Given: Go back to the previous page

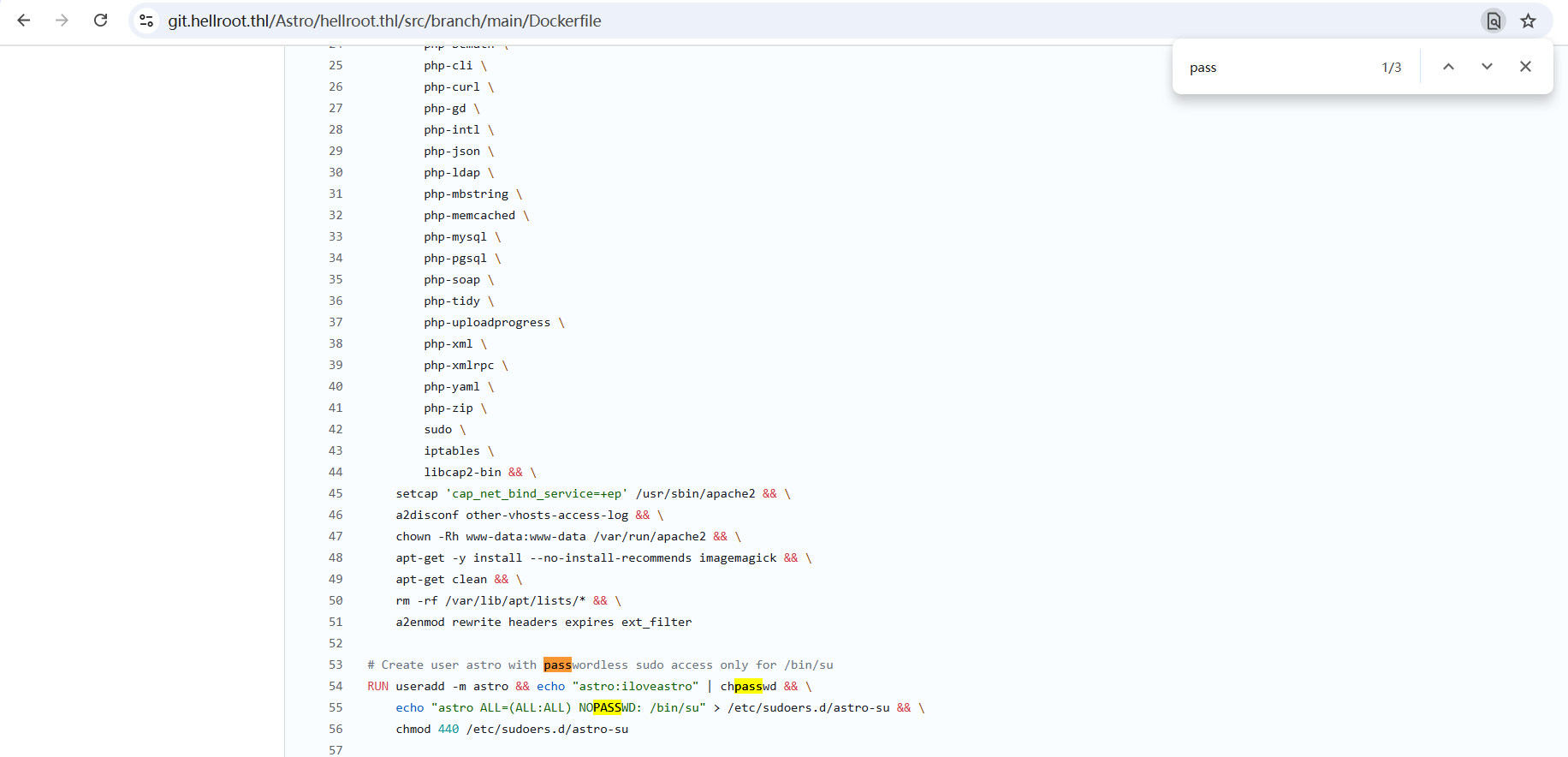Looking at the screenshot, I should point(24,21).
